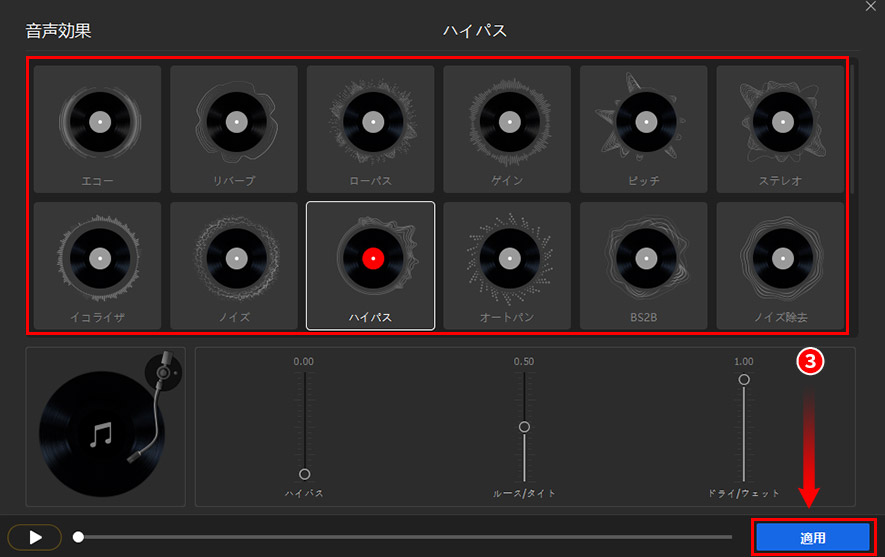Click the ハイパス slider handle
This screenshot has height=557, width=885.
click(x=304, y=474)
